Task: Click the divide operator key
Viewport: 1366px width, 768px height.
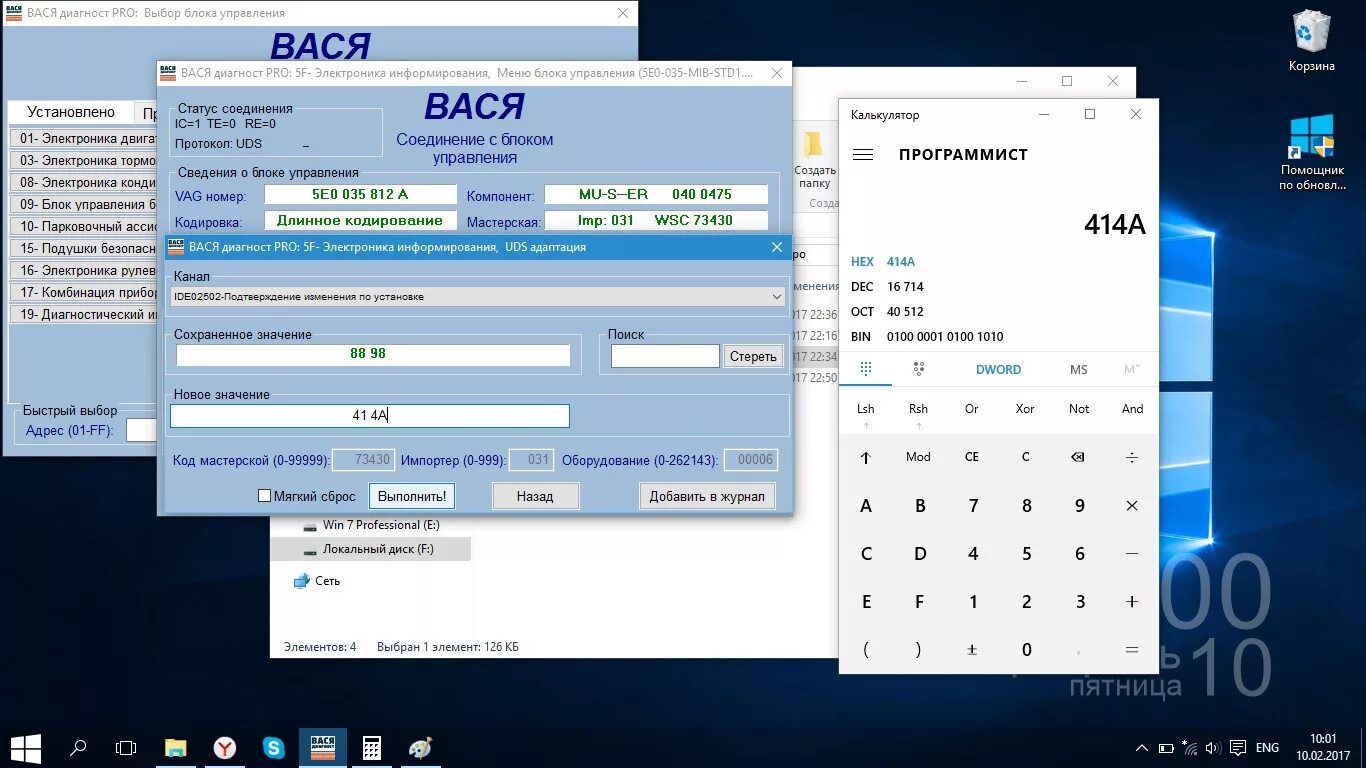Action: (x=1132, y=457)
